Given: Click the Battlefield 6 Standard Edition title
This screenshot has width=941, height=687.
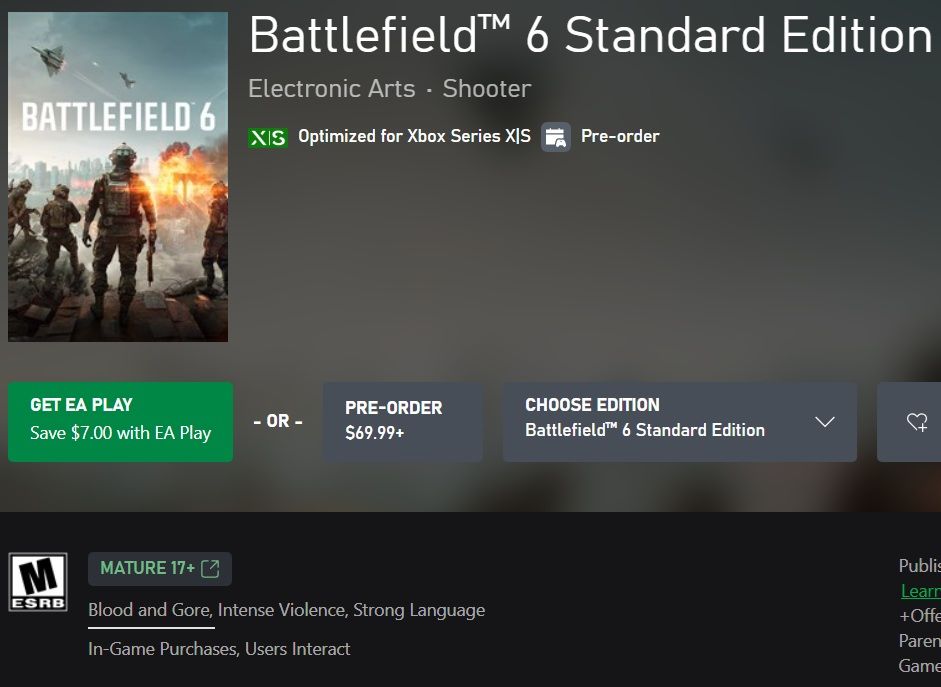Looking at the screenshot, I should click(x=590, y=36).
